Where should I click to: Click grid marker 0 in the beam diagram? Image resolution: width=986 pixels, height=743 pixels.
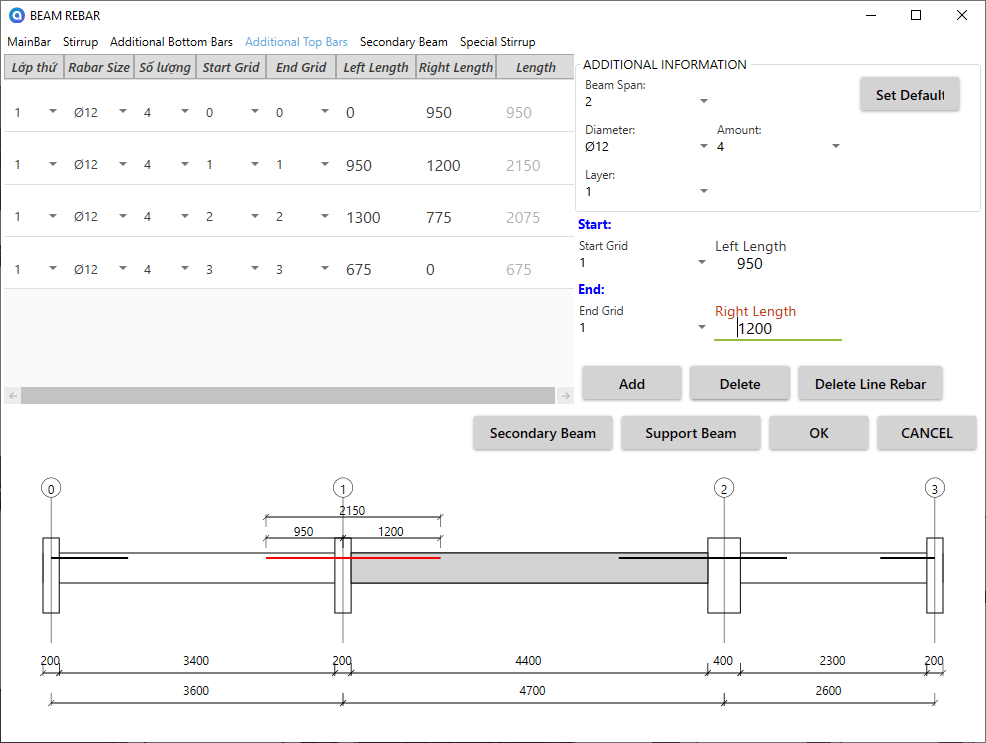pyautogui.click(x=51, y=488)
